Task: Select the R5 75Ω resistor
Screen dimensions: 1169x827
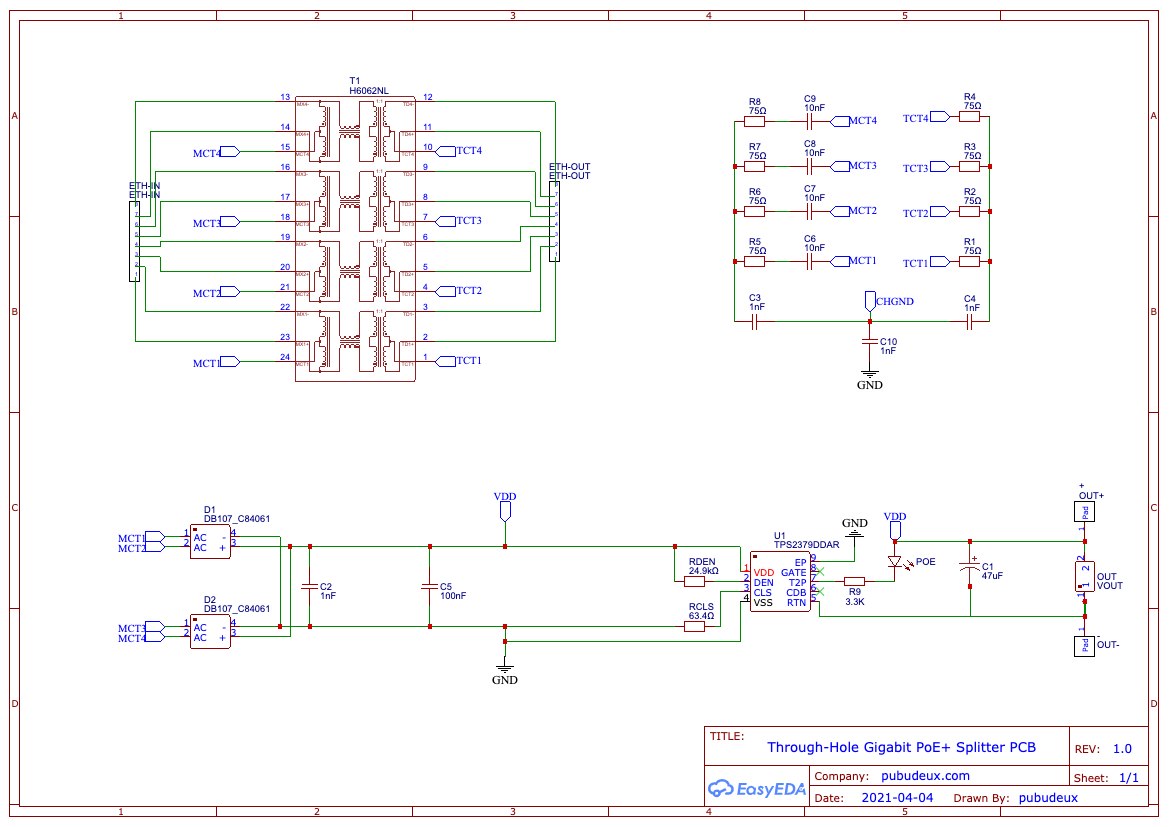Action: [x=754, y=262]
